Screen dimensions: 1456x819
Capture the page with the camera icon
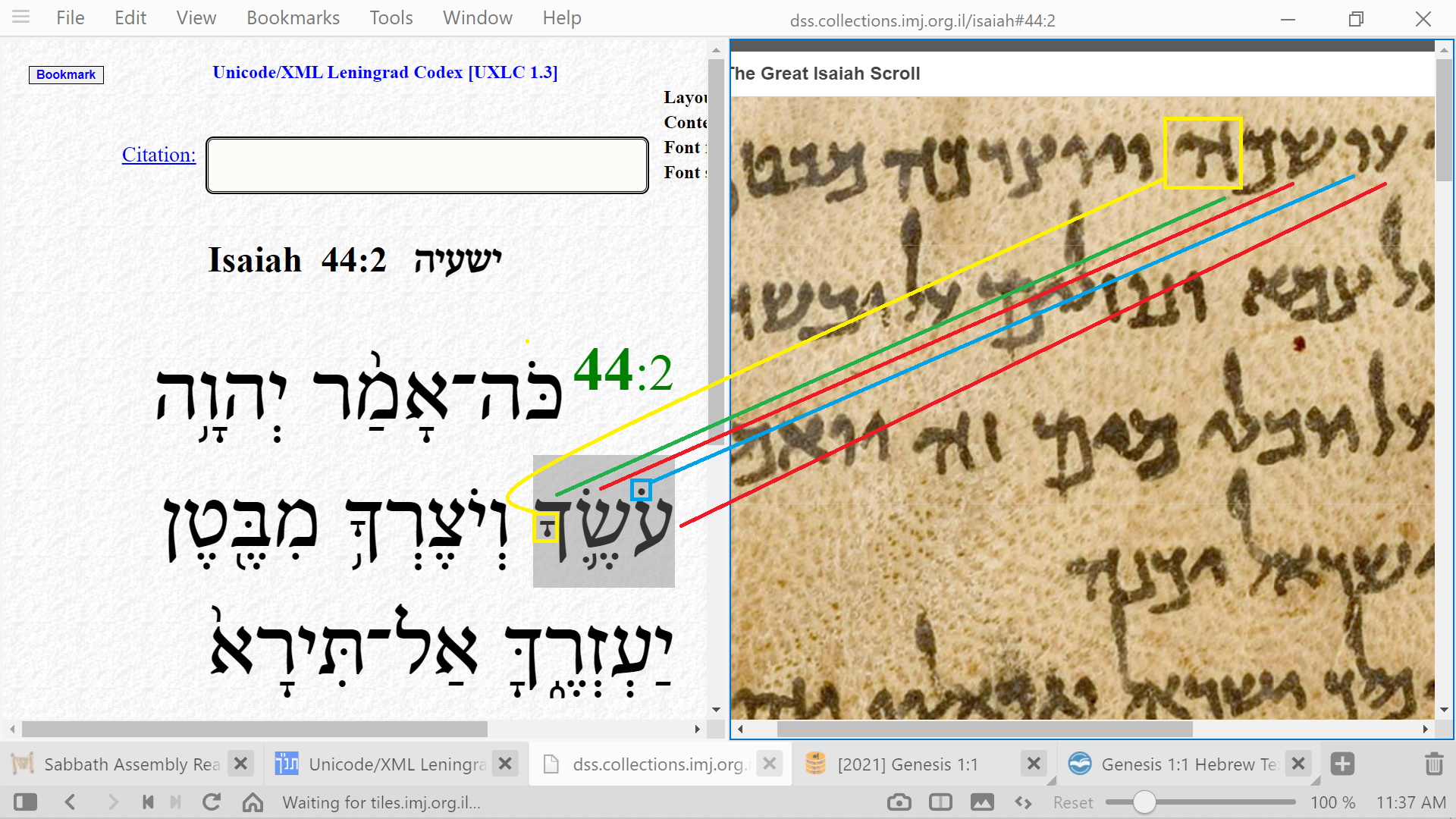click(x=899, y=802)
